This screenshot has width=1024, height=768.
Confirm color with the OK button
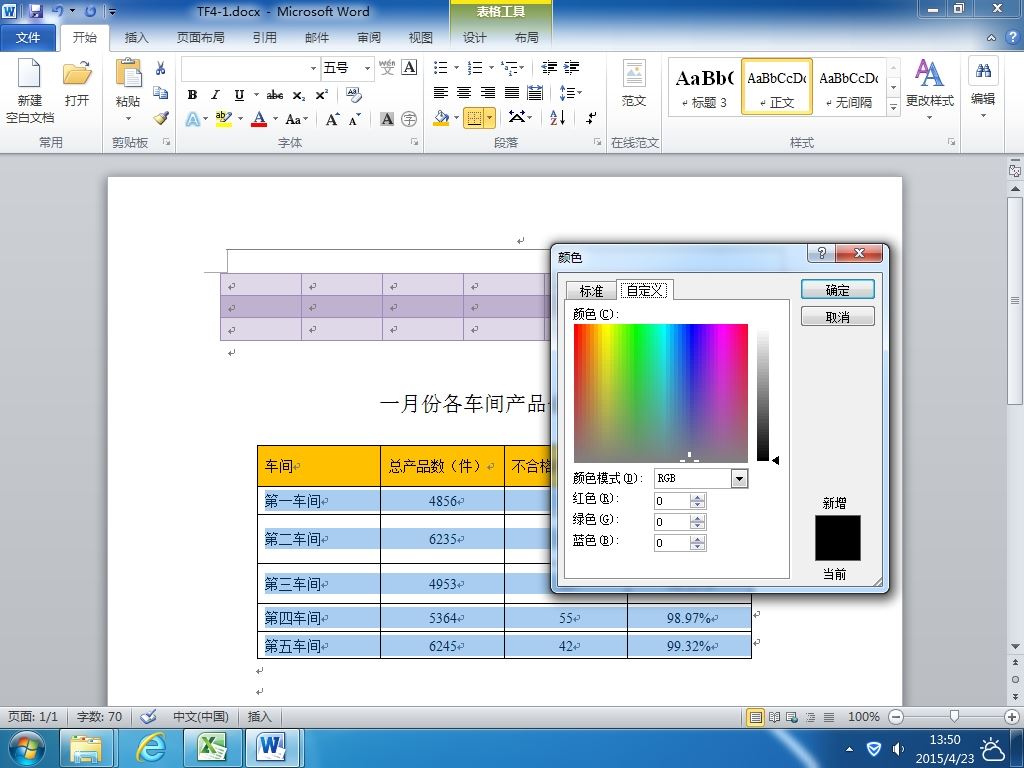pyautogui.click(x=837, y=290)
